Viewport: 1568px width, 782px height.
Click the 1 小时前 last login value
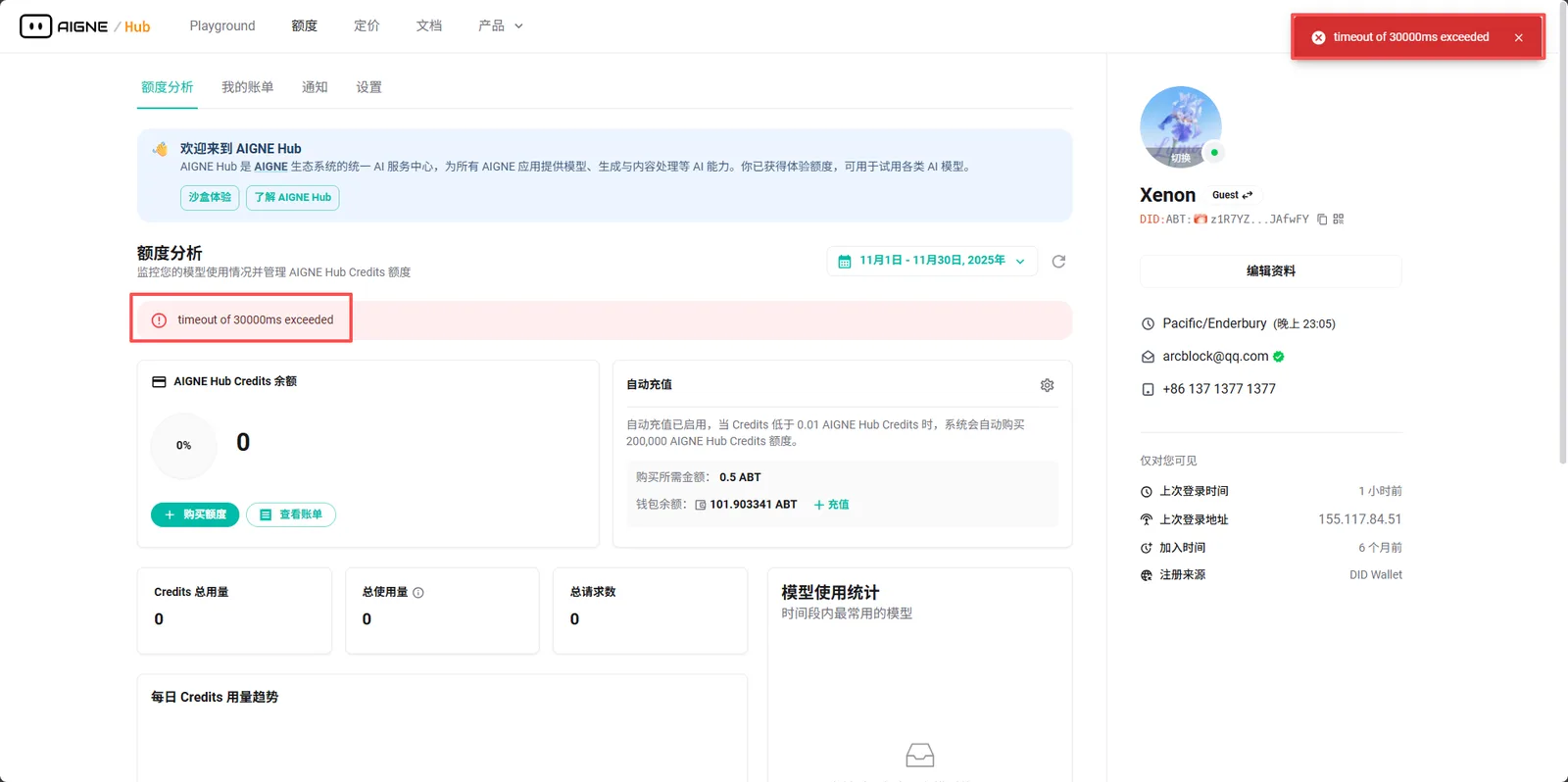(x=1380, y=491)
